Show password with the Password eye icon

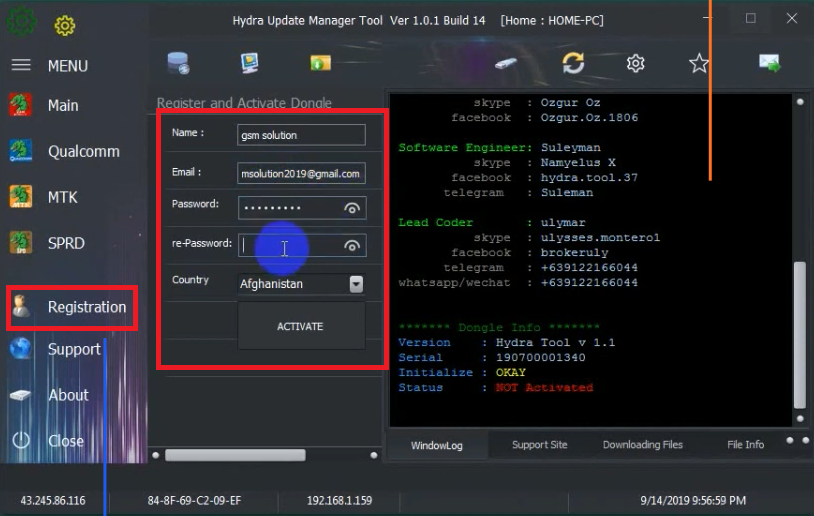point(352,208)
